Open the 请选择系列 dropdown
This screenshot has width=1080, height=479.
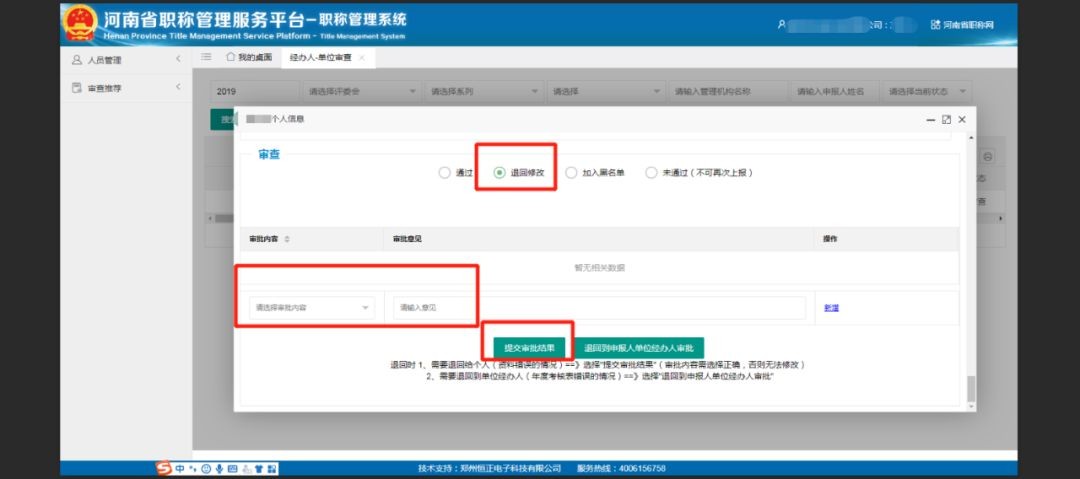click(482, 91)
